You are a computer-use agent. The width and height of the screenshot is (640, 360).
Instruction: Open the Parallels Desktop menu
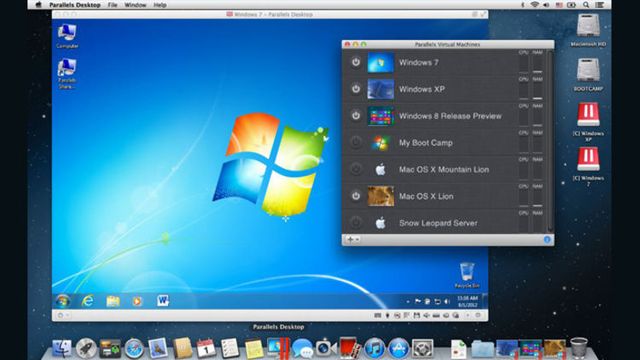(x=75, y=5)
